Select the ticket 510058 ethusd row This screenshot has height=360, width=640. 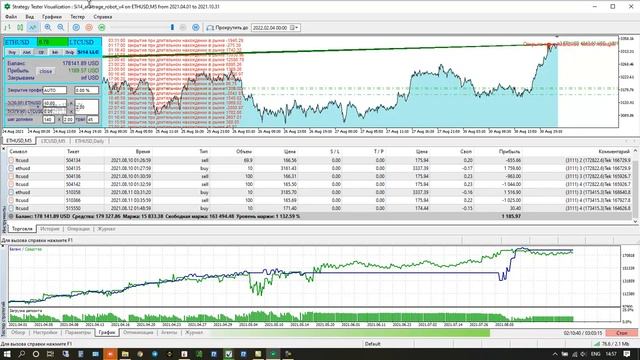[320, 192]
